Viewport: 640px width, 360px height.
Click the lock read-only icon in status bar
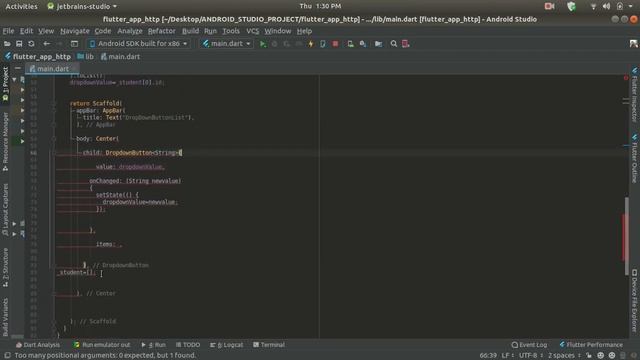(589, 356)
